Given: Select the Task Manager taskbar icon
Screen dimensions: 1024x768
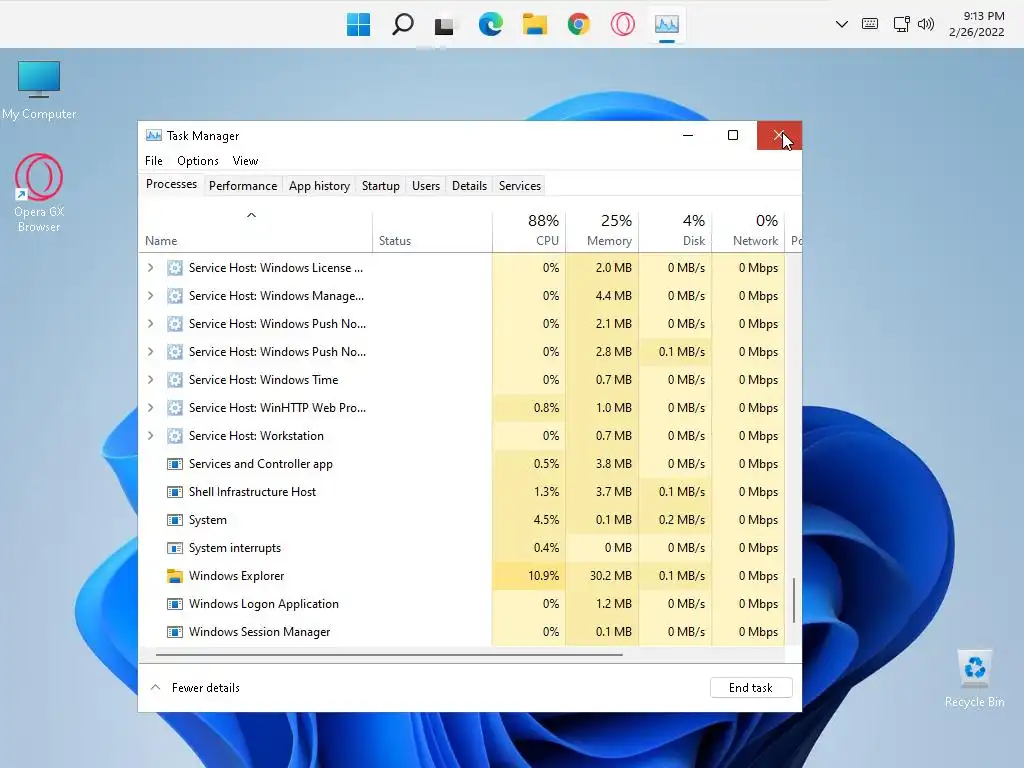Looking at the screenshot, I should point(667,25).
